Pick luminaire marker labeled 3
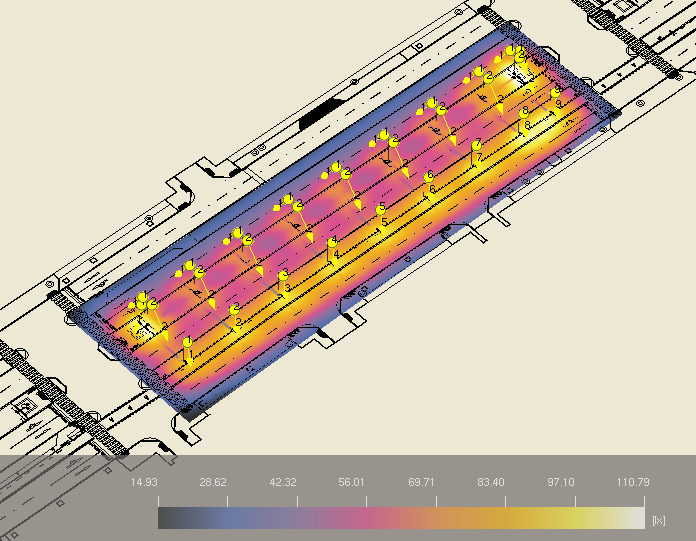This screenshot has width=696, height=541. (284, 276)
